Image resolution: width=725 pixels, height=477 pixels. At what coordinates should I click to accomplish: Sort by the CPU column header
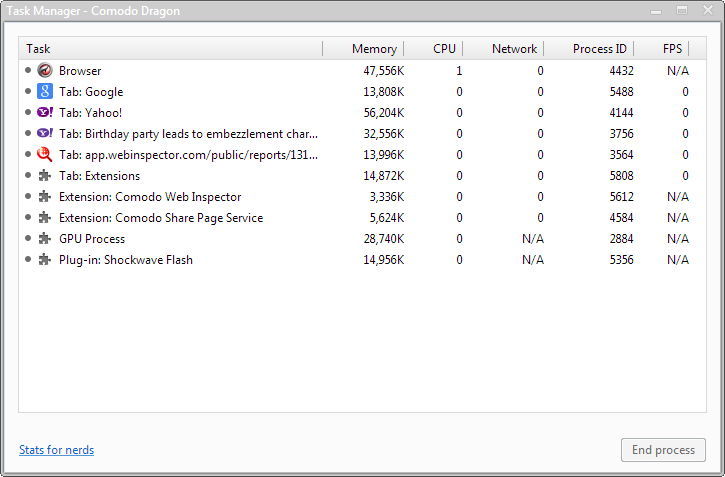[x=434, y=49]
